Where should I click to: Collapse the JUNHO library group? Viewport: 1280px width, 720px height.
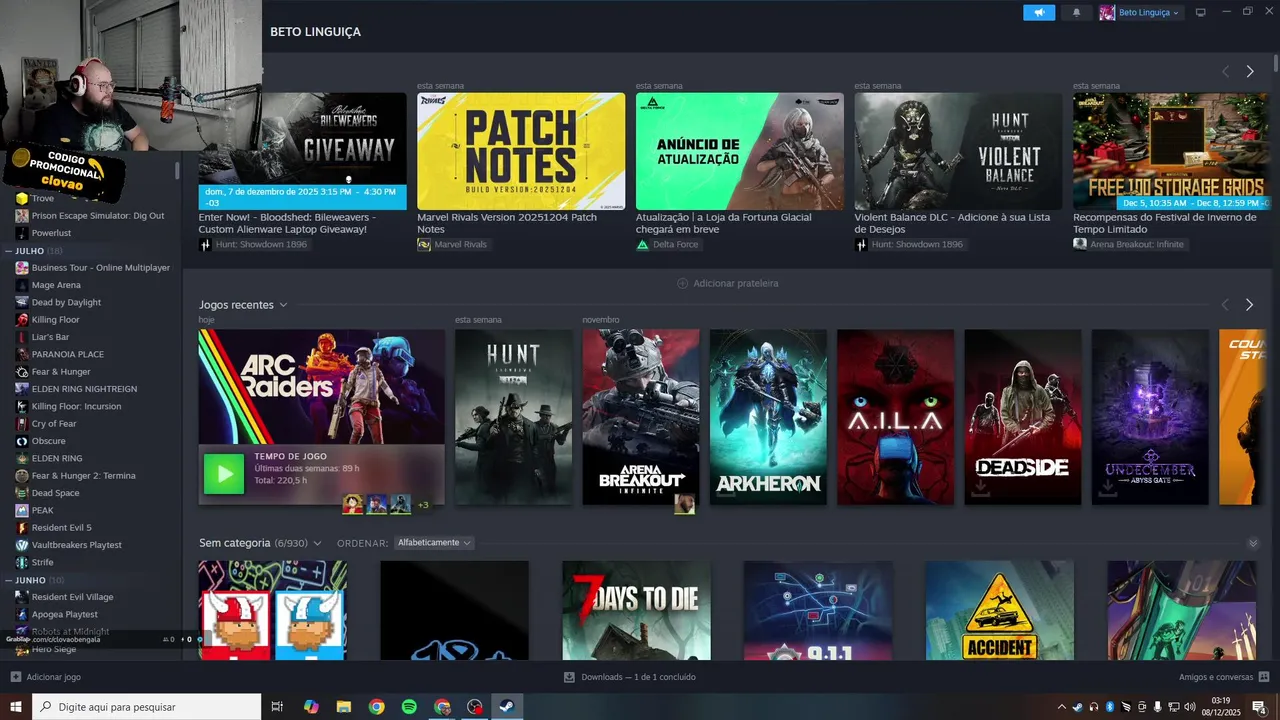(x=8, y=580)
